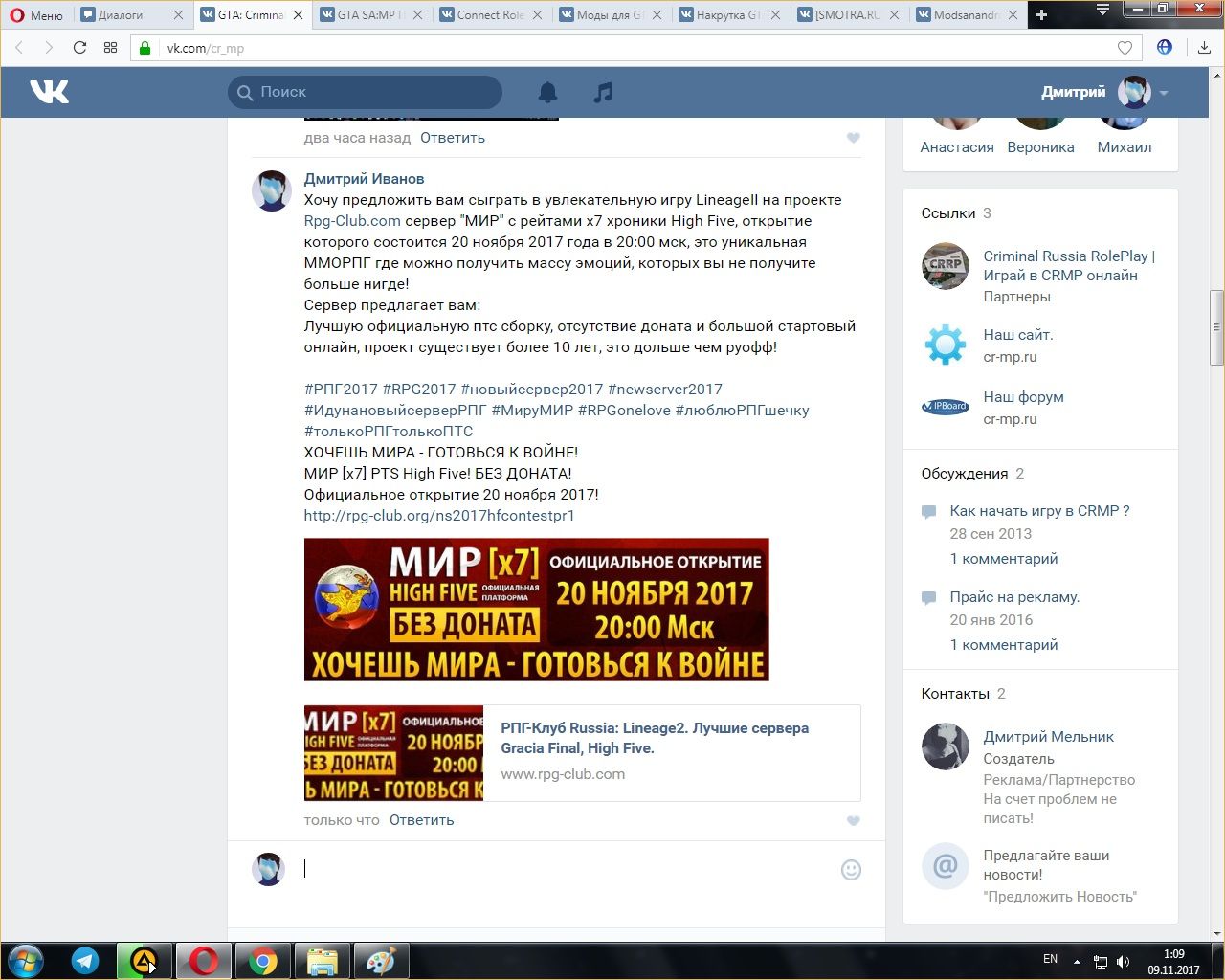This screenshot has width=1225, height=980.
Task: Open the Ссылки section header
Action: click(956, 213)
